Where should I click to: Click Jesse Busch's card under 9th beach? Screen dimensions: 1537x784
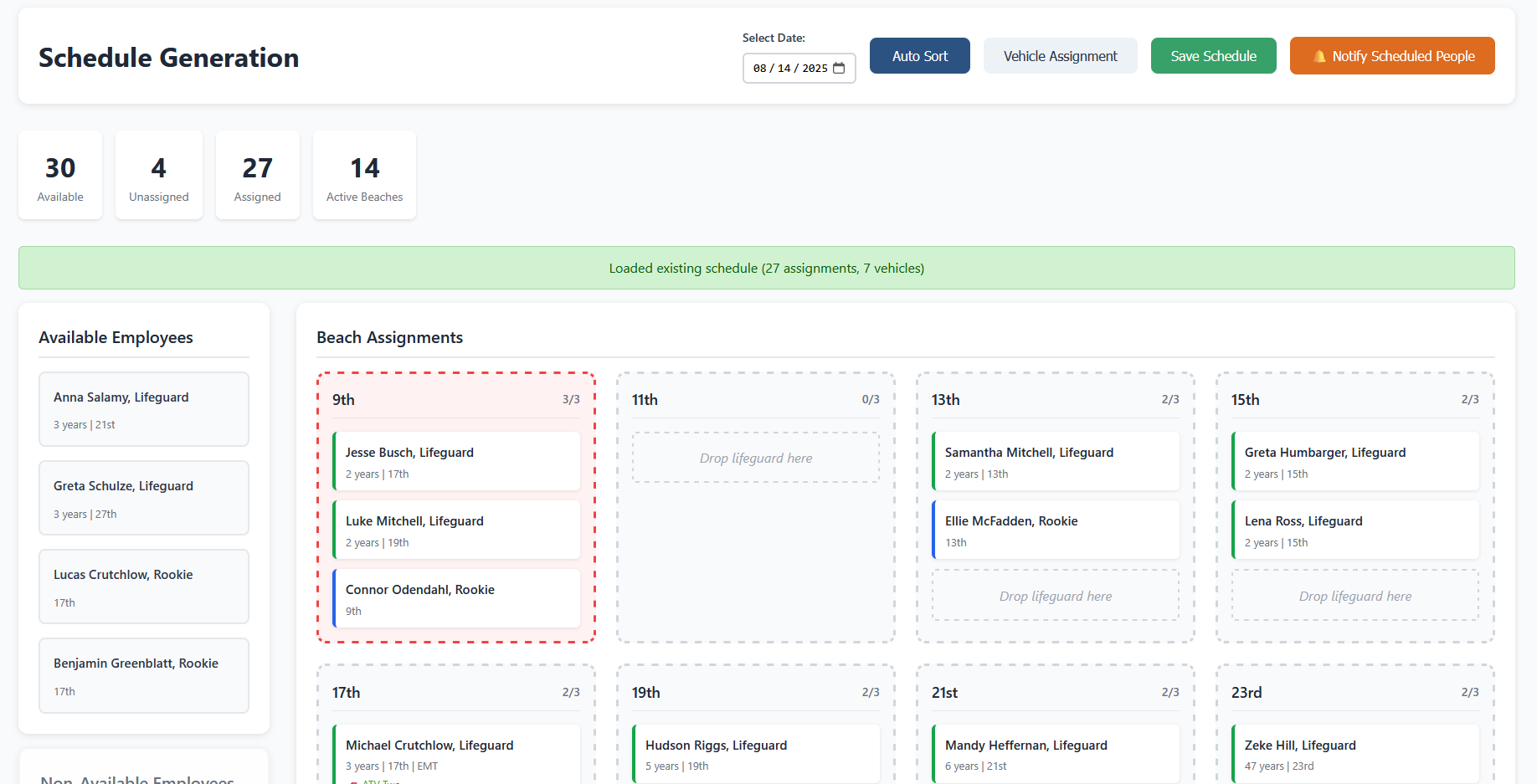[456, 461]
